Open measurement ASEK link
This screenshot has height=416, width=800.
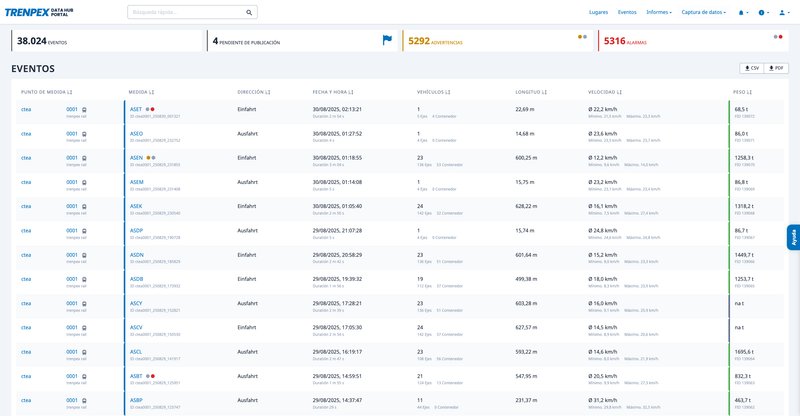136,206
